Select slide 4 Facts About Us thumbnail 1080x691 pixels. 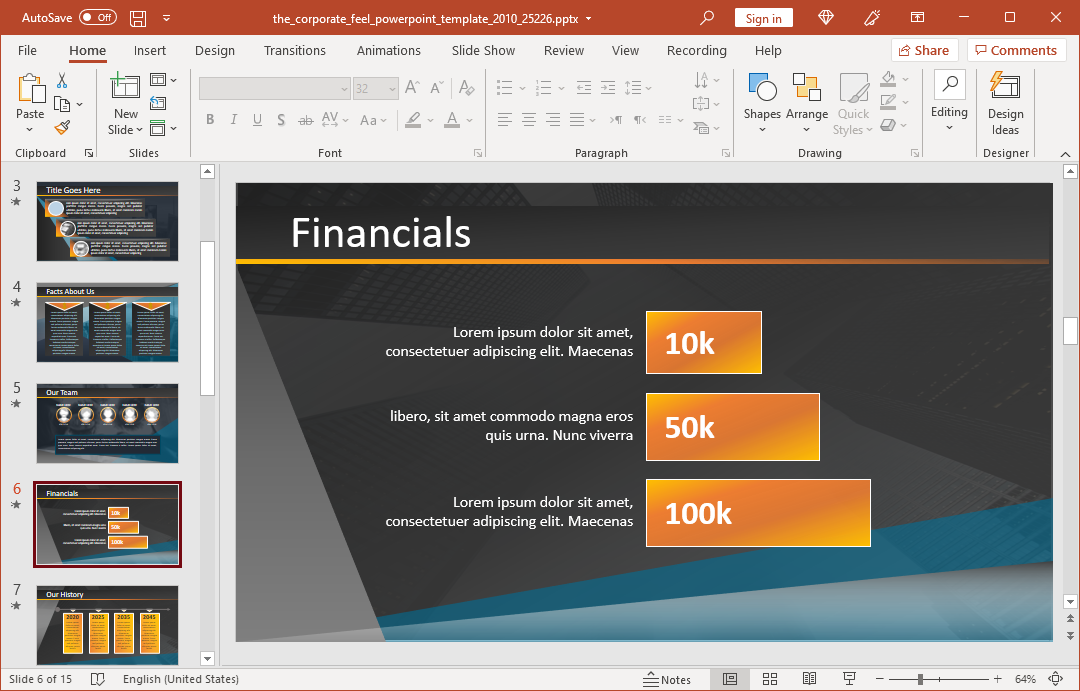coord(107,322)
